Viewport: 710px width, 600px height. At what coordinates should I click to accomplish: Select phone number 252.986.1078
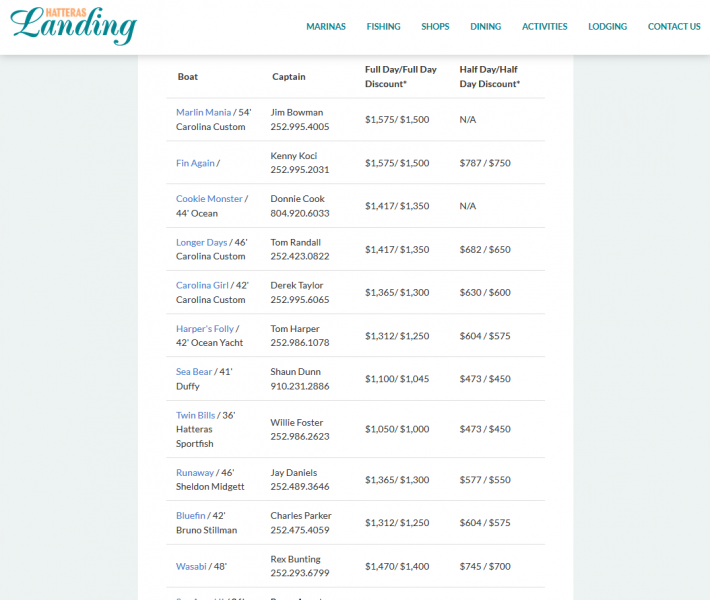[x=300, y=343]
